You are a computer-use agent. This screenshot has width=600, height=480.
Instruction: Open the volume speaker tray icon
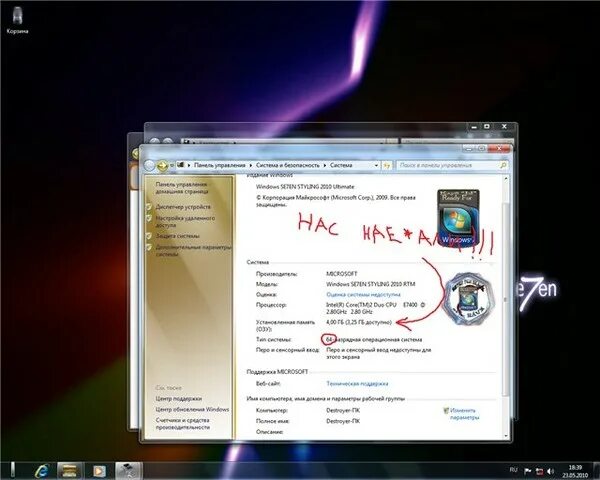click(550, 471)
